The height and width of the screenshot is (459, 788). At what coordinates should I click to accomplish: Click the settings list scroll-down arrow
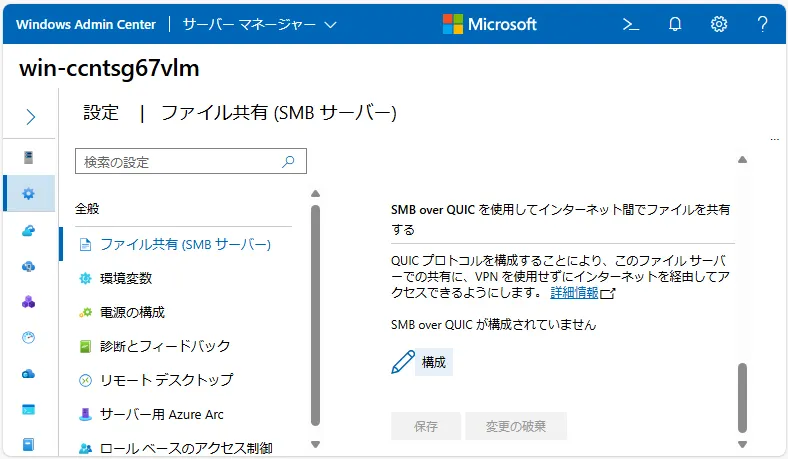[315, 444]
